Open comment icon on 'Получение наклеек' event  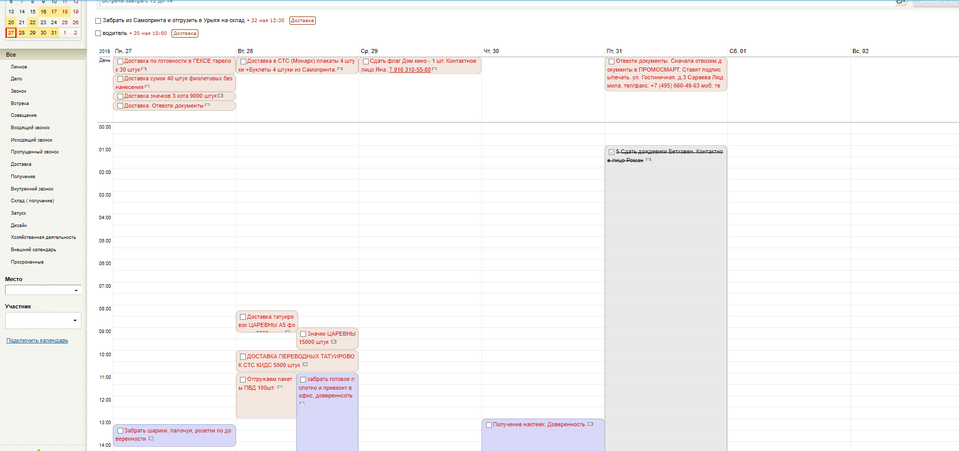[591, 424]
